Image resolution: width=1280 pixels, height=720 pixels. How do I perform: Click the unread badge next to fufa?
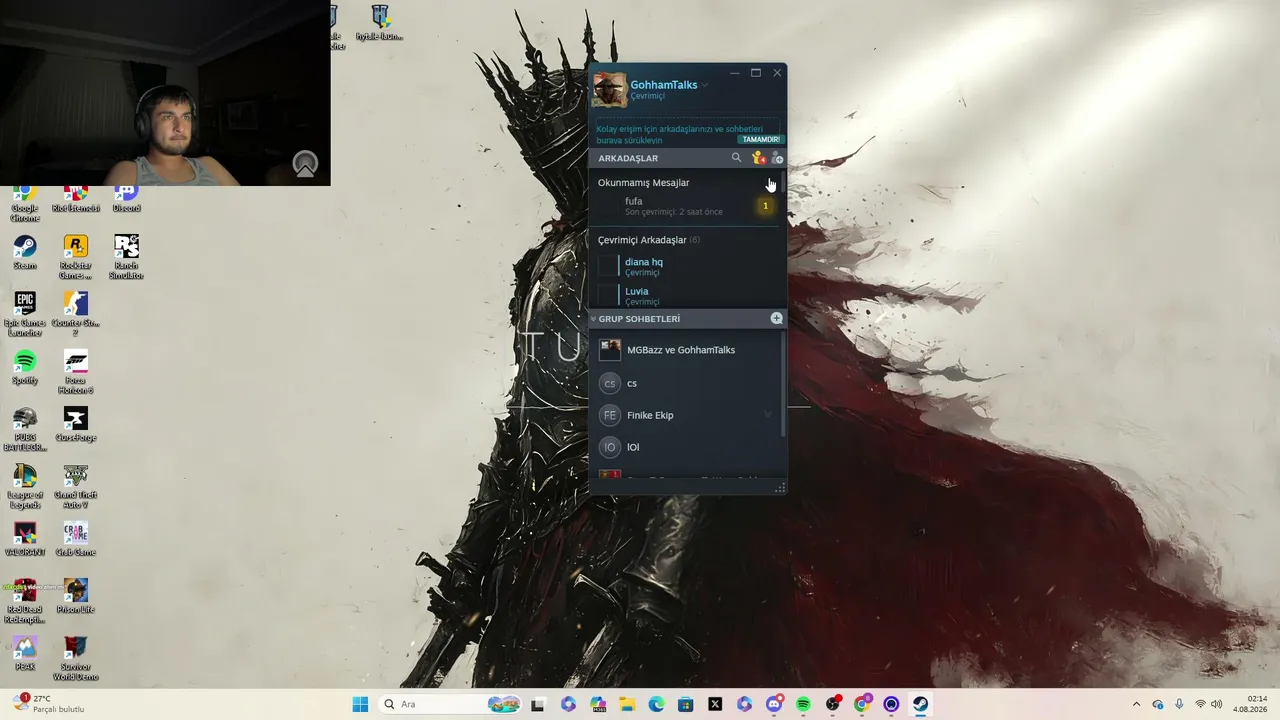pos(765,206)
